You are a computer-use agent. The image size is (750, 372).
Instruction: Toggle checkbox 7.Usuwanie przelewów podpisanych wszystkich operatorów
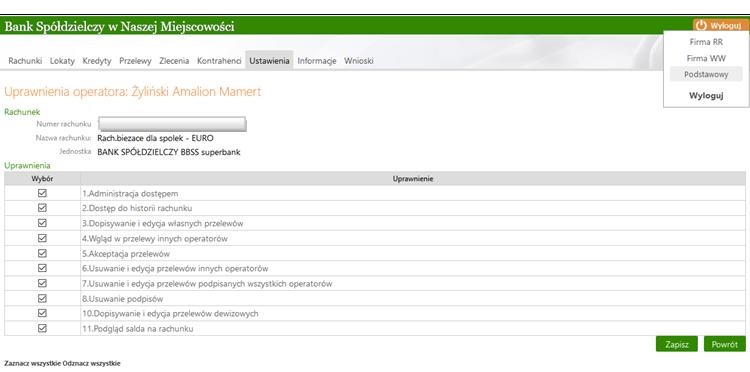pyautogui.click(x=42, y=284)
